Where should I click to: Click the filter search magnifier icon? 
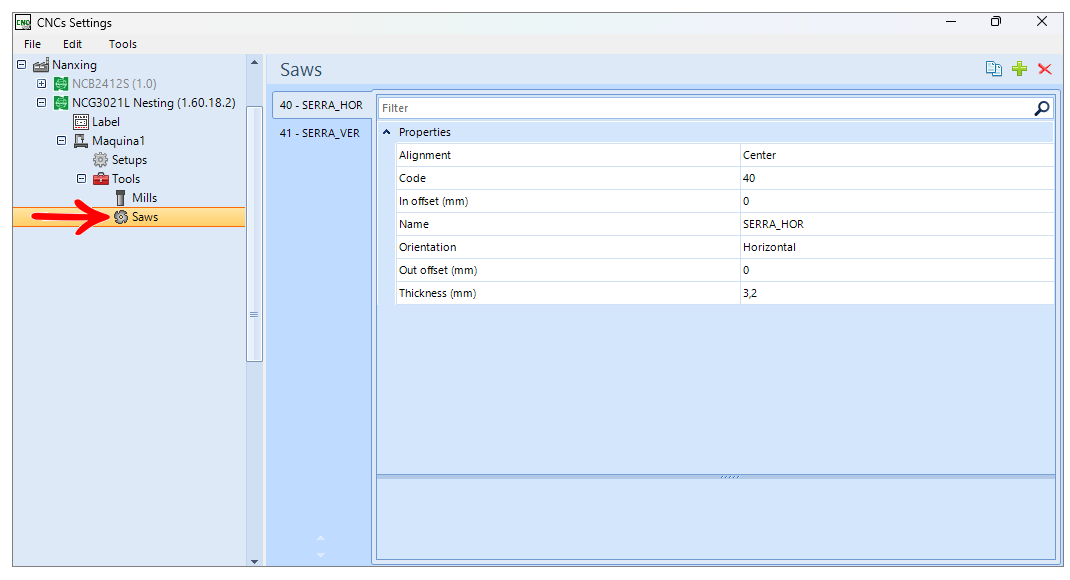coord(1041,108)
